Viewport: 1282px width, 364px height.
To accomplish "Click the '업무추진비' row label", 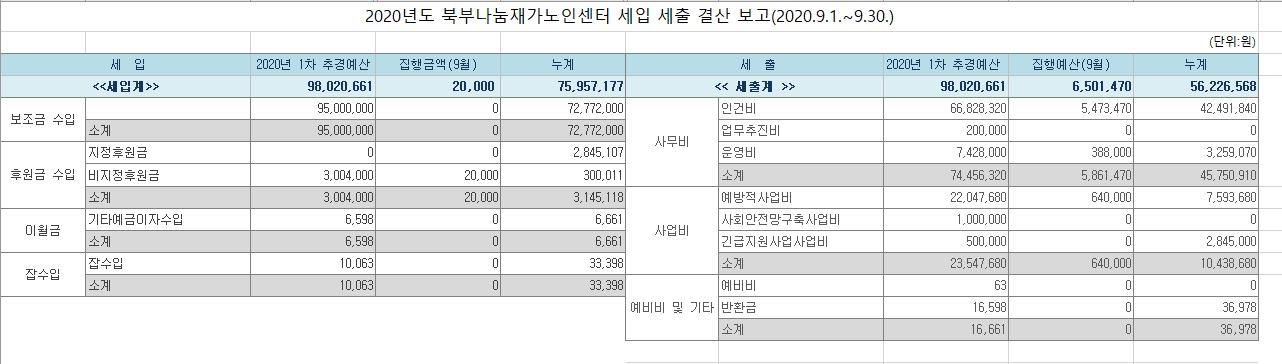I will 800,130.
